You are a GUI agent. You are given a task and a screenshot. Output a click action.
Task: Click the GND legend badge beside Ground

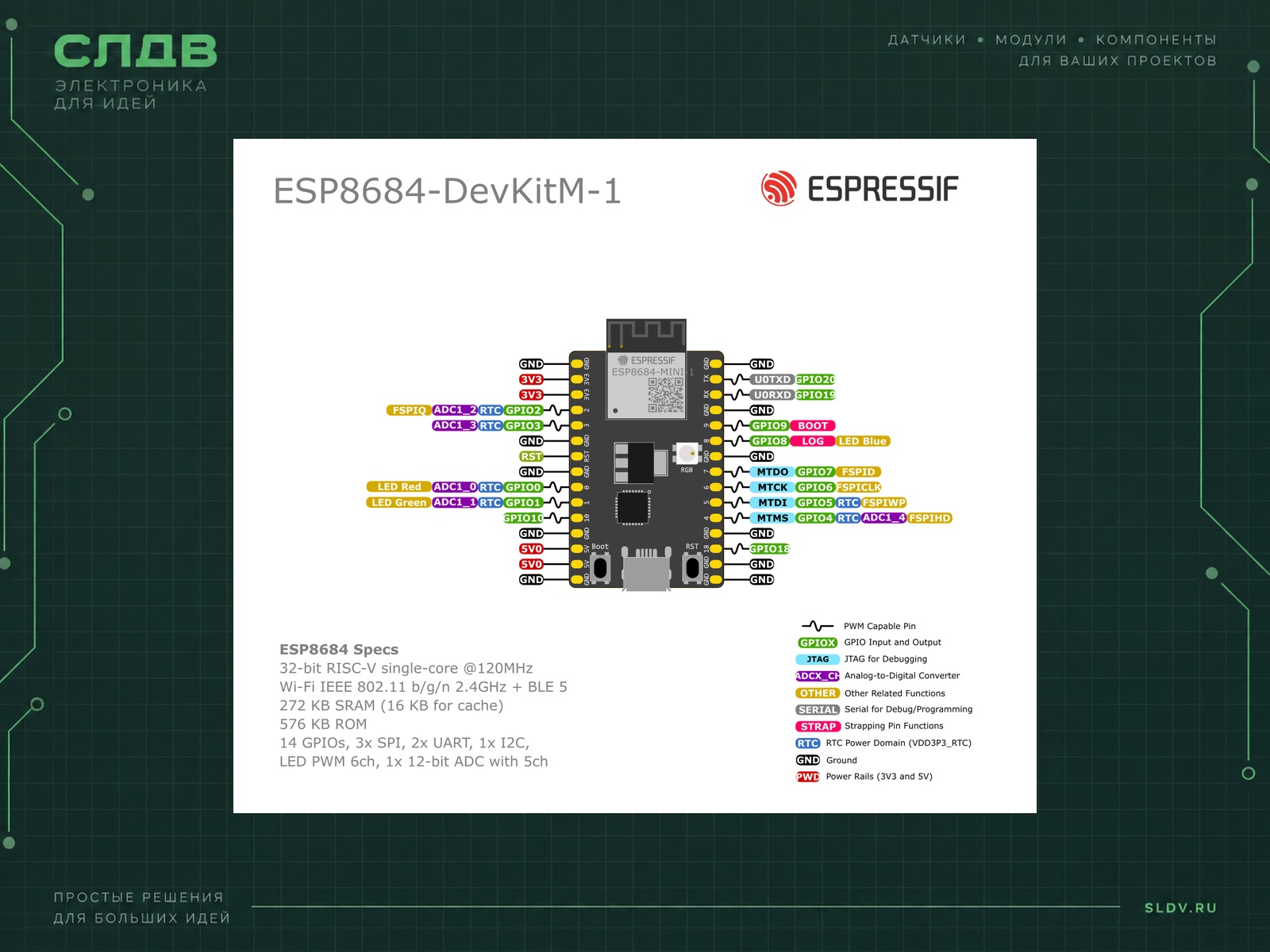(808, 760)
